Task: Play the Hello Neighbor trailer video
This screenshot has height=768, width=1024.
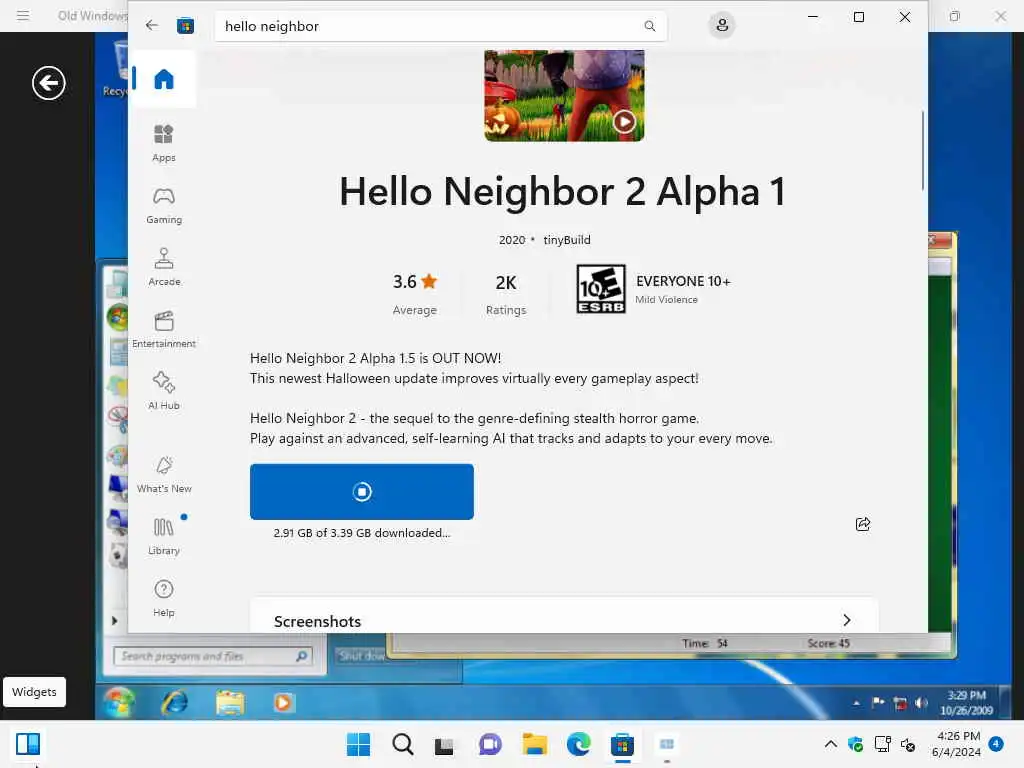Action: coord(624,121)
